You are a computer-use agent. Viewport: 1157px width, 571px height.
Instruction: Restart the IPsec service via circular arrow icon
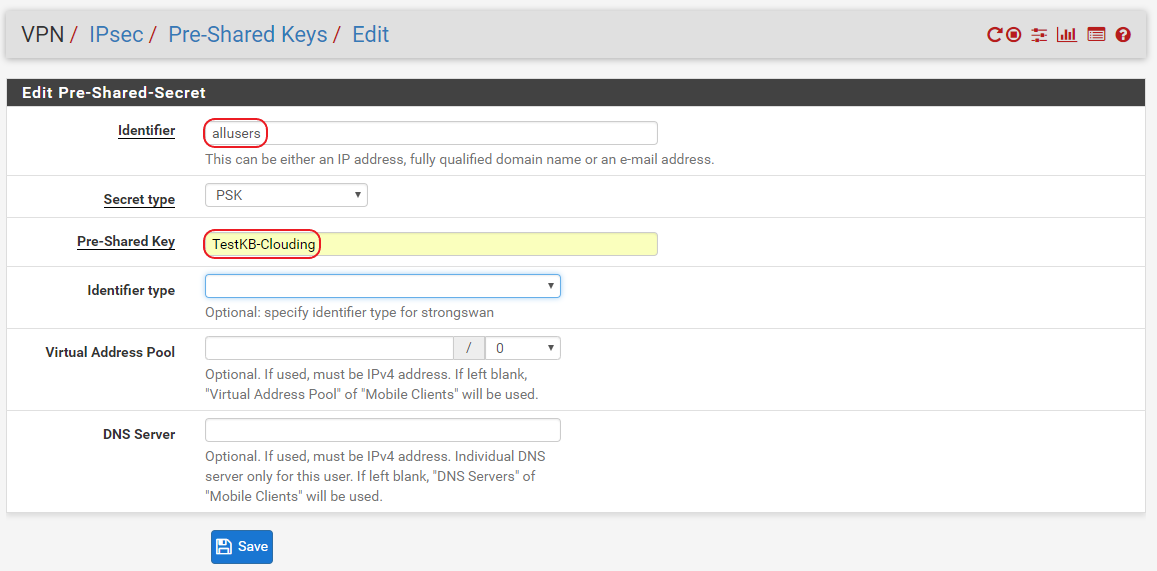click(x=995, y=35)
